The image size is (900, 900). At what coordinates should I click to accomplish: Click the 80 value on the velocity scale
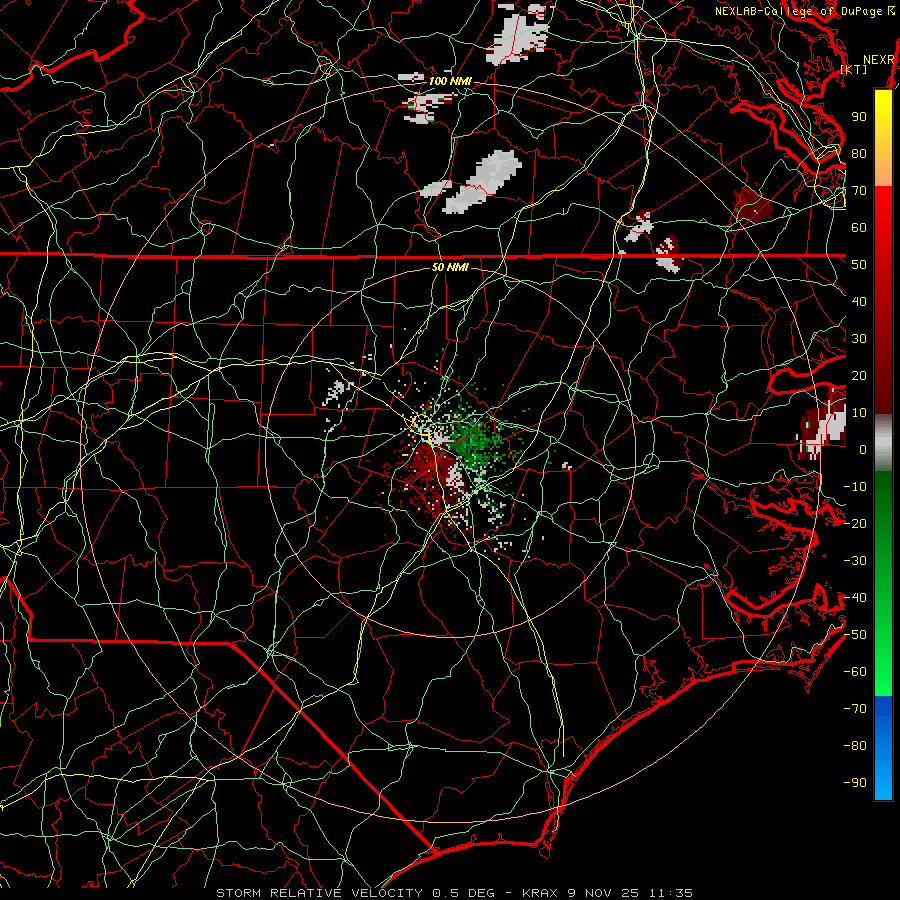[x=859, y=153]
